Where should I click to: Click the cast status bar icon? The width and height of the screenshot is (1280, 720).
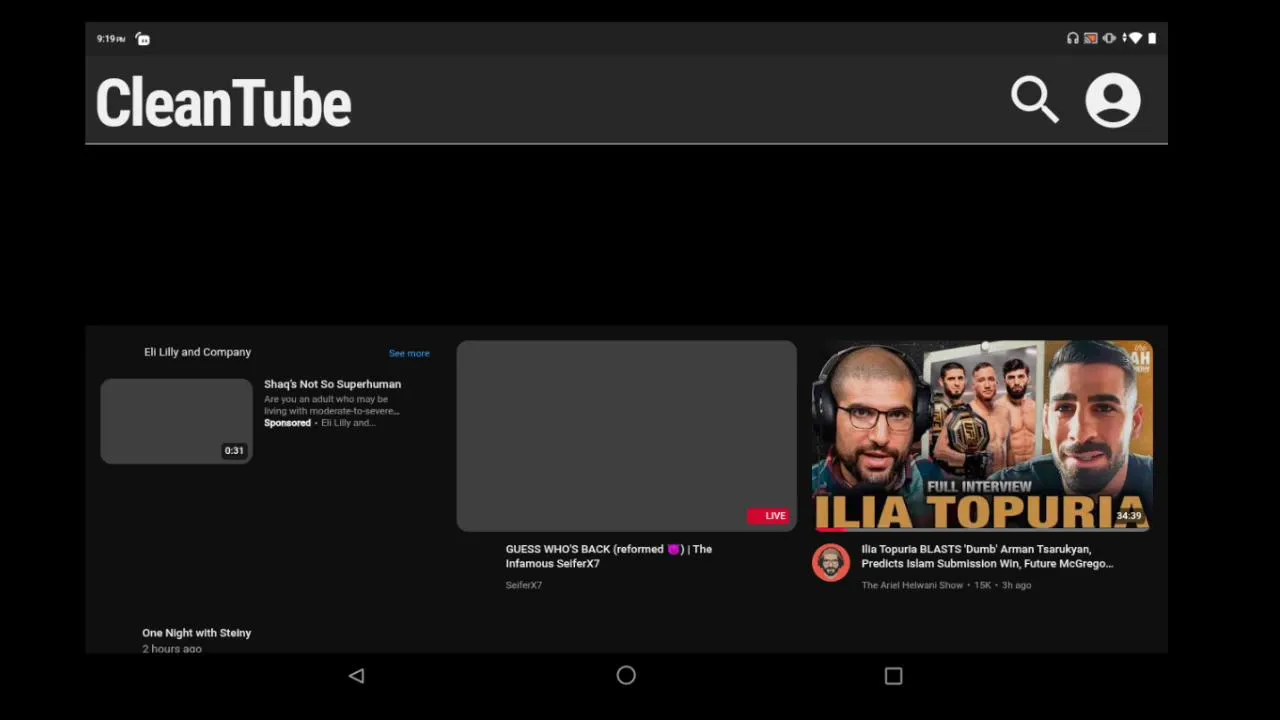(1091, 38)
